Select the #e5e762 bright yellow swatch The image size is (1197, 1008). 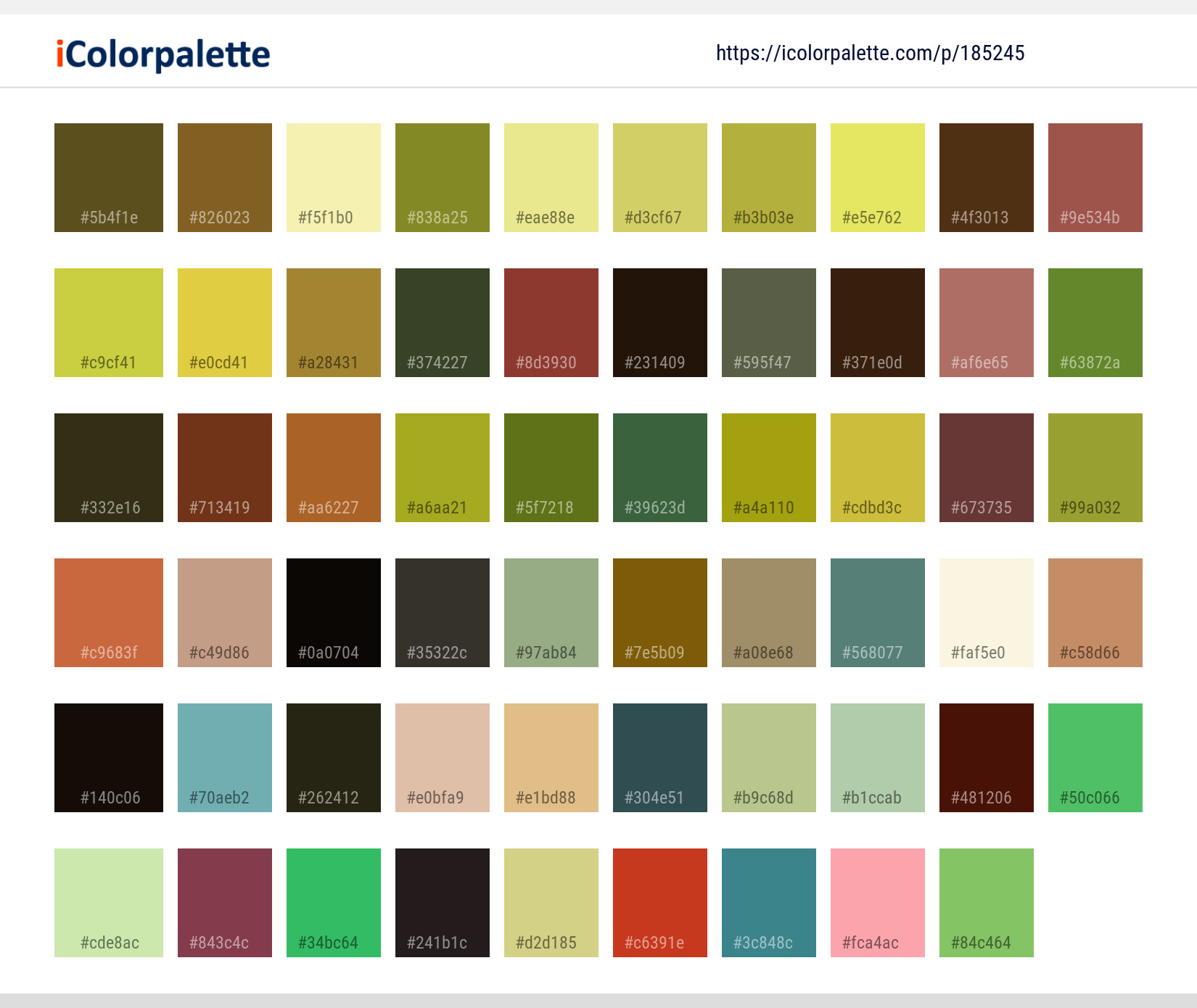point(878,178)
